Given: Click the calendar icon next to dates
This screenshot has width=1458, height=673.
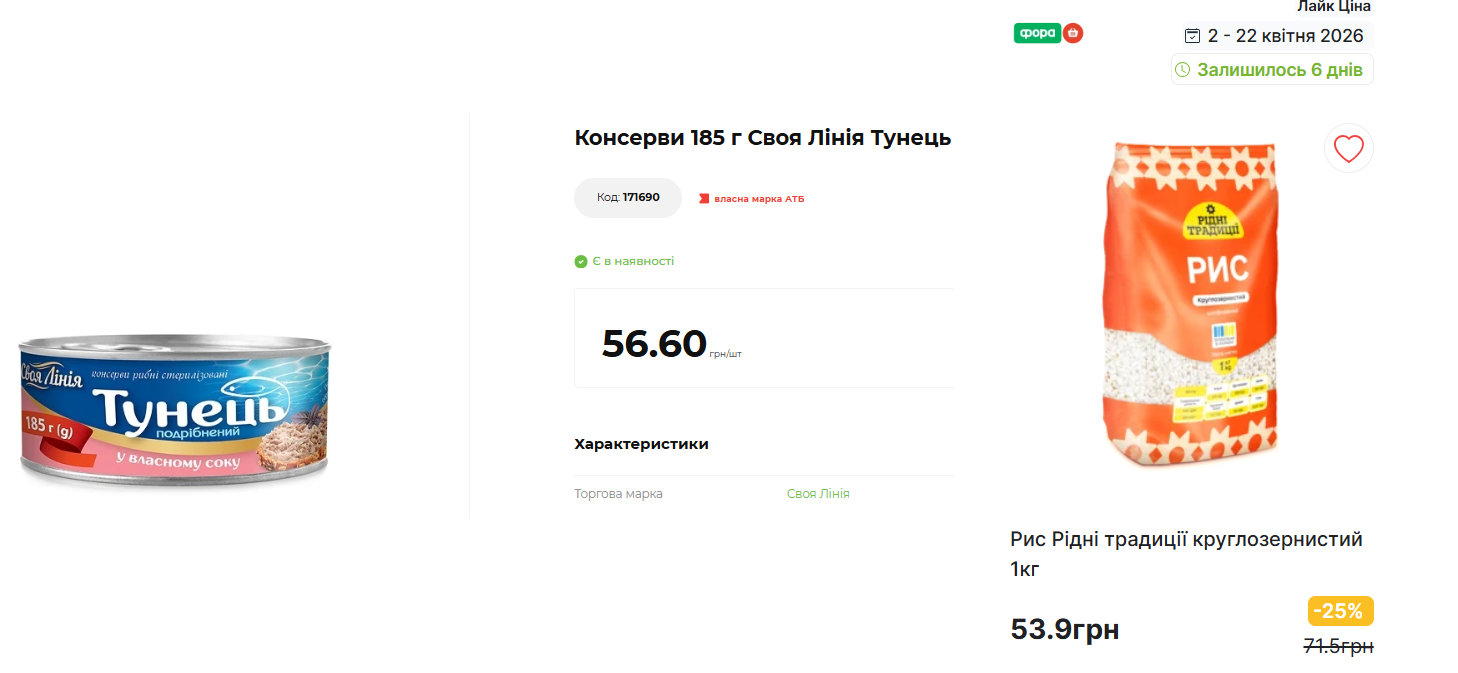Looking at the screenshot, I should (1192, 36).
